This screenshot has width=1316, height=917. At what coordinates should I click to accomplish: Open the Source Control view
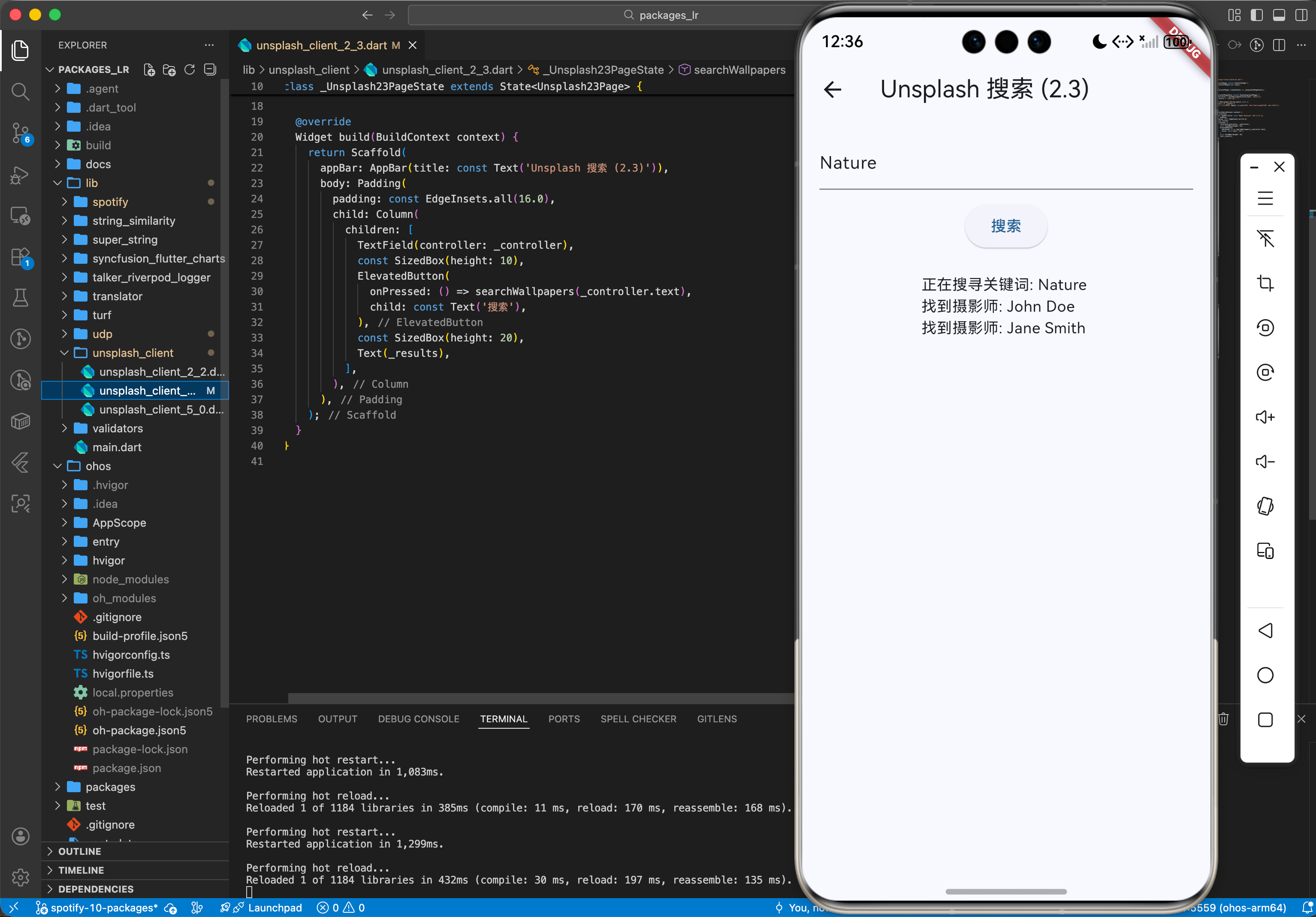click(21, 133)
